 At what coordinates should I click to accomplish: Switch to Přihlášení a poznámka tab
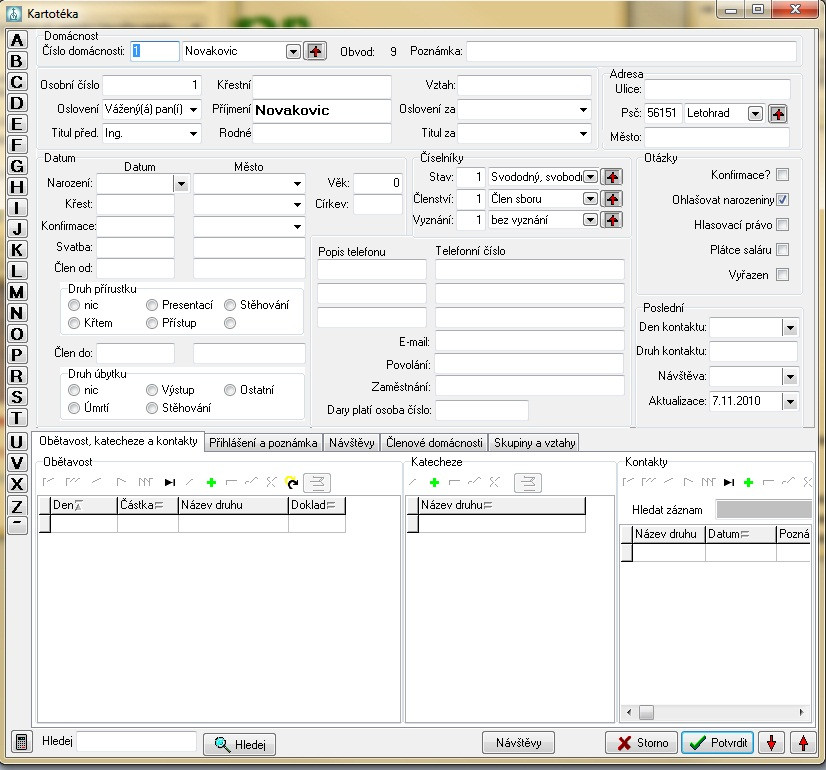point(263,442)
